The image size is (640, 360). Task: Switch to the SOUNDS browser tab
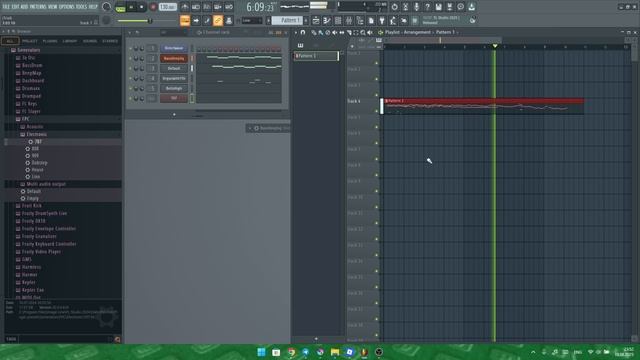[x=90, y=41]
